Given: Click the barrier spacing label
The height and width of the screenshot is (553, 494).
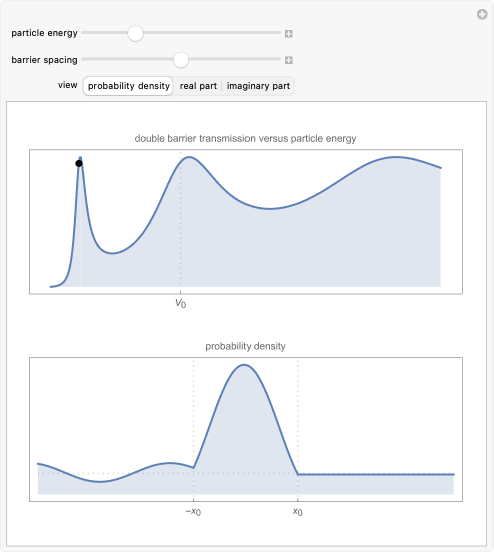Looking at the screenshot, I should click(44, 60).
